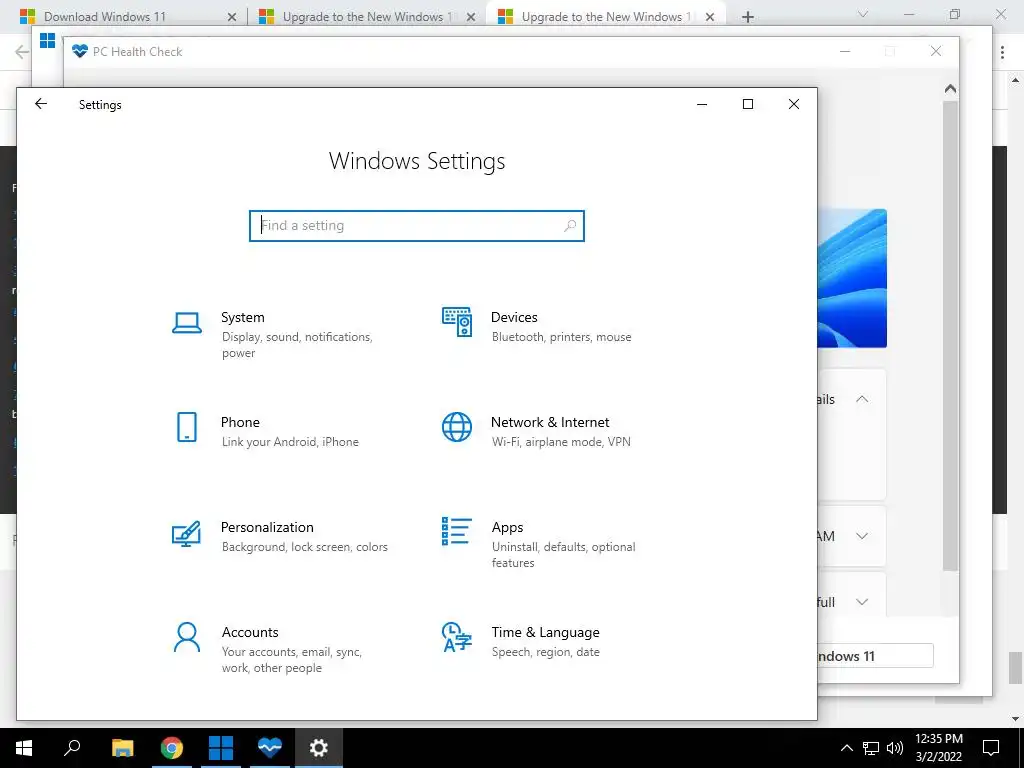
Task: Switch to Chrome in the taskbar
Action: point(172,748)
